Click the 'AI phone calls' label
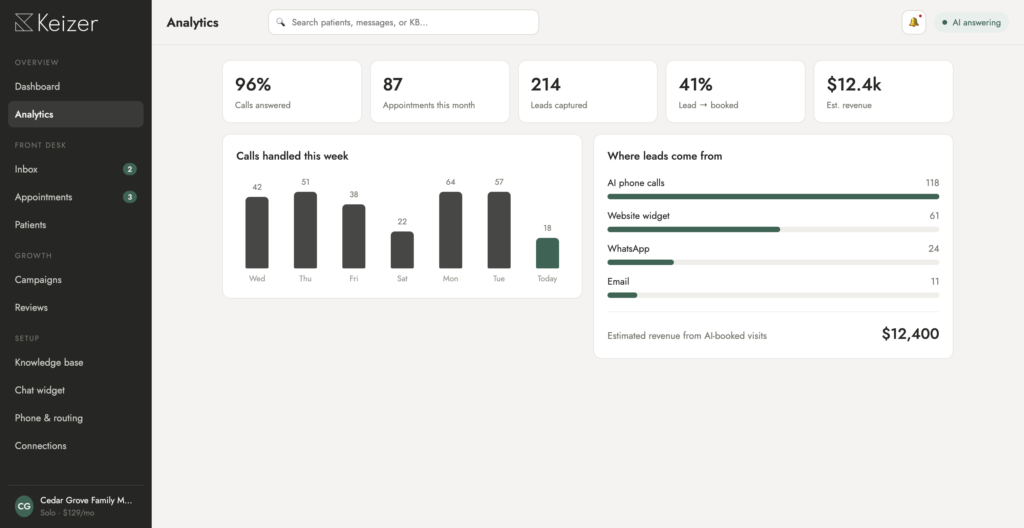 click(x=635, y=183)
